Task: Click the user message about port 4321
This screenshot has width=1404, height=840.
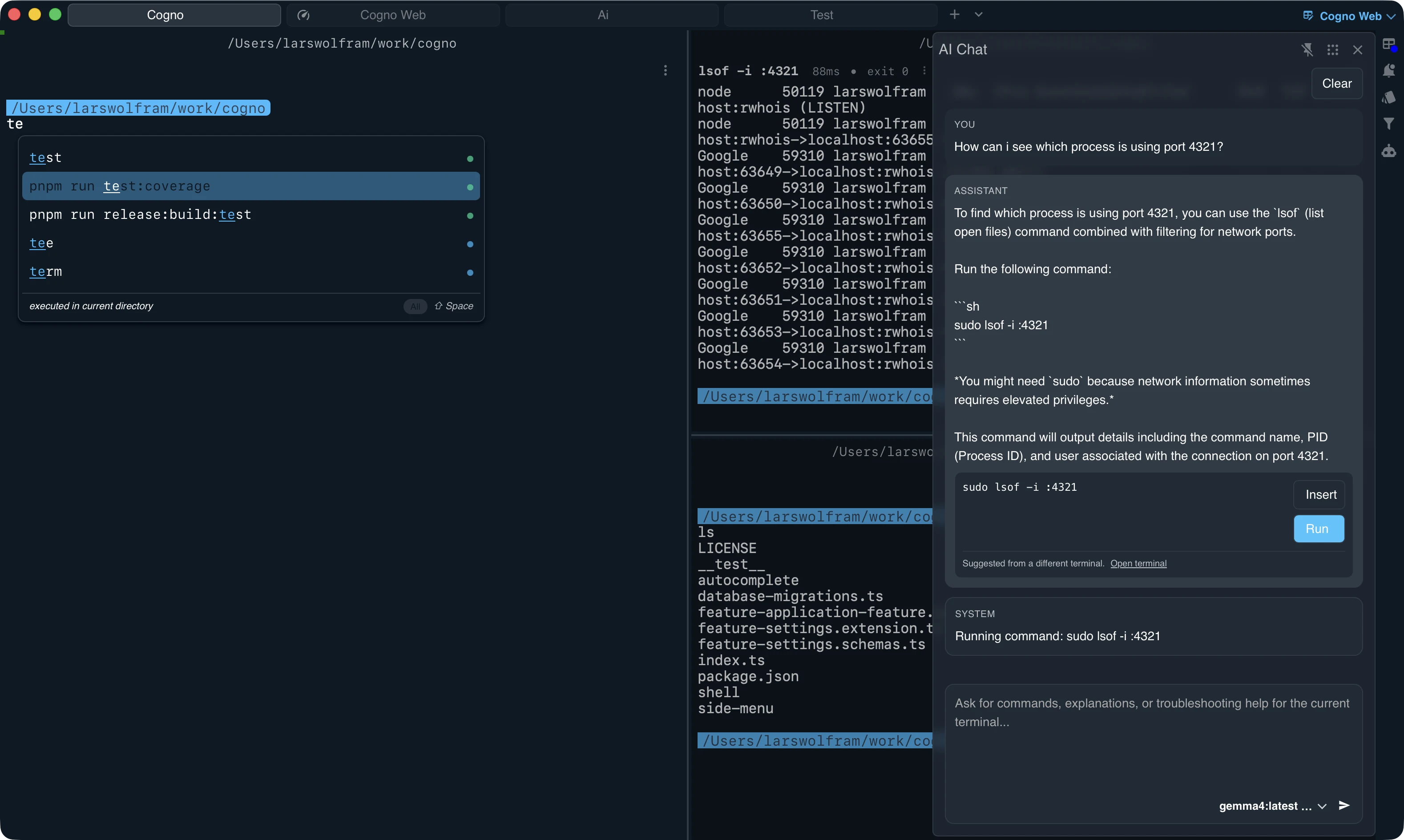Action: [x=1088, y=147]
